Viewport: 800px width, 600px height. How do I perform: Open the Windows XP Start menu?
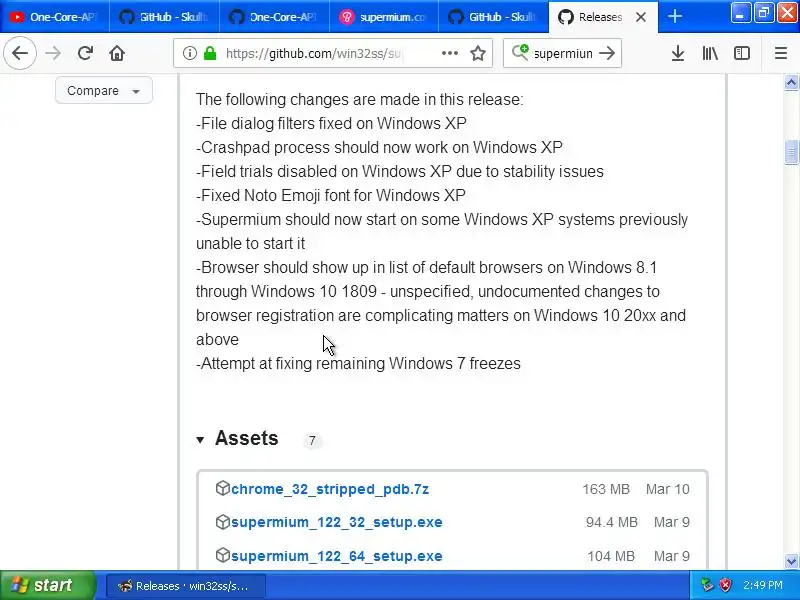[47, 585]
